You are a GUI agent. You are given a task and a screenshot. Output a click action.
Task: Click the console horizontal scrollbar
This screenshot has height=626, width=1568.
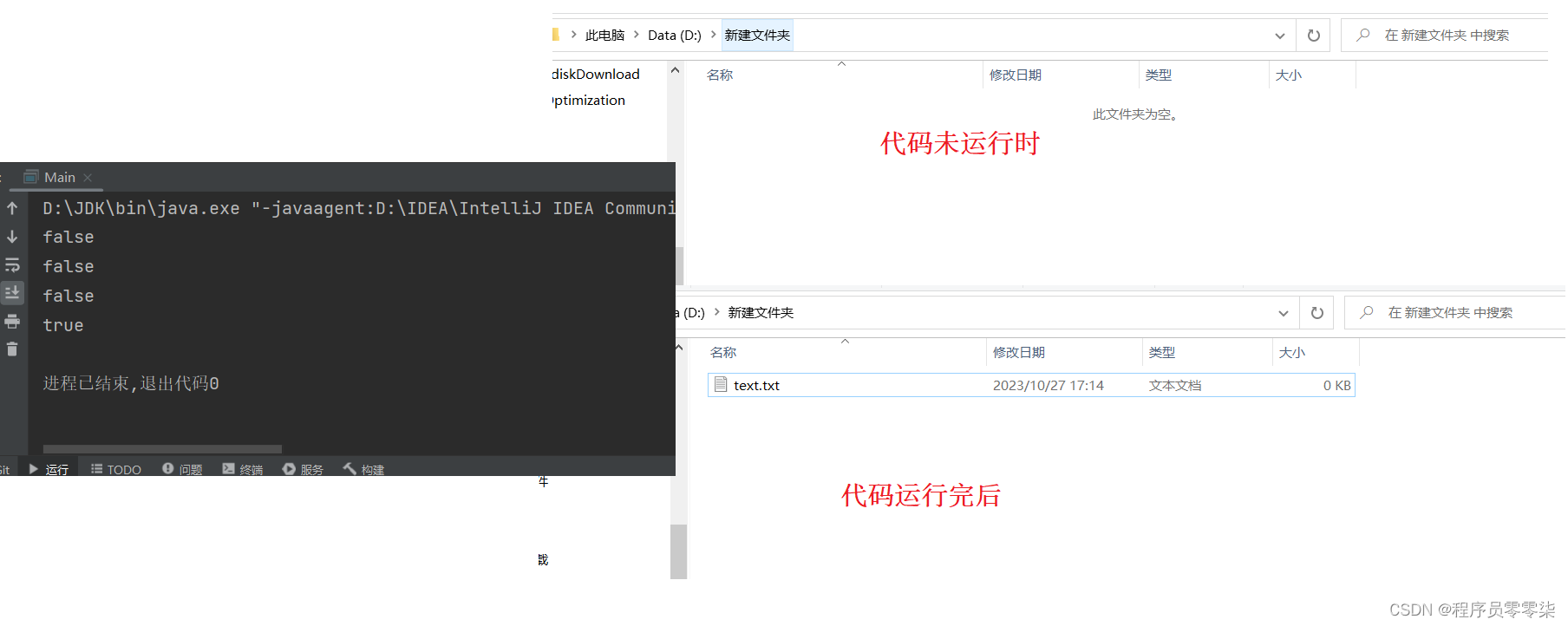(162, 449)
